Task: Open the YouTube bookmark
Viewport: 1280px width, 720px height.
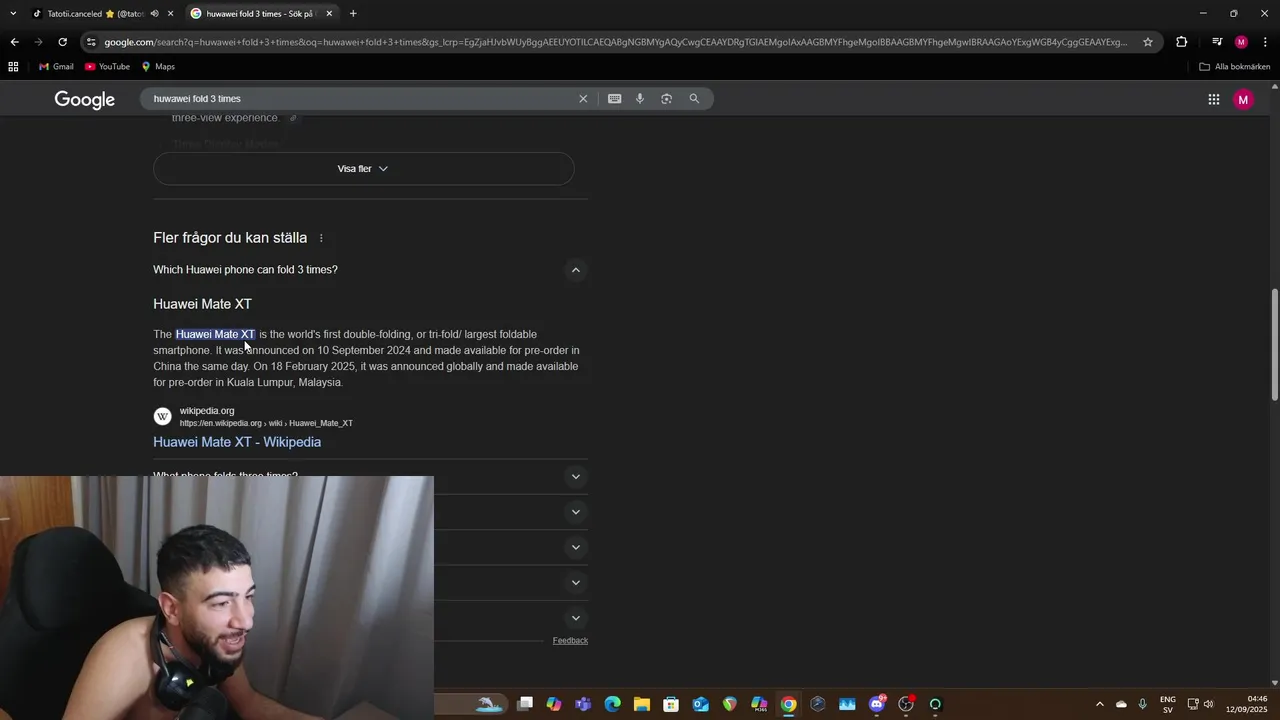Action: [x=107, y=67]
